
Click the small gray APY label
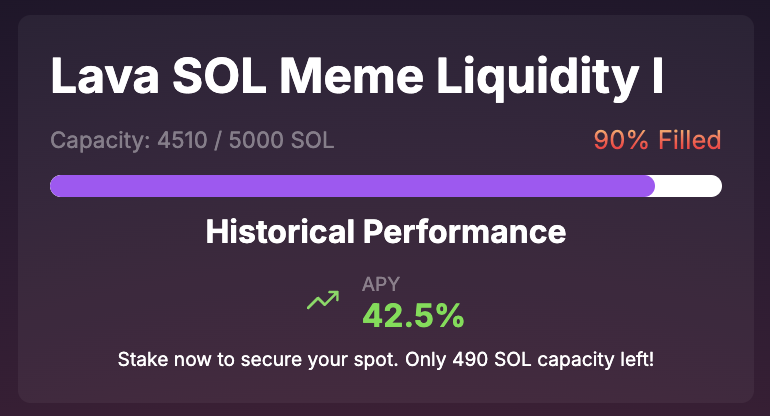pos(381,284)
